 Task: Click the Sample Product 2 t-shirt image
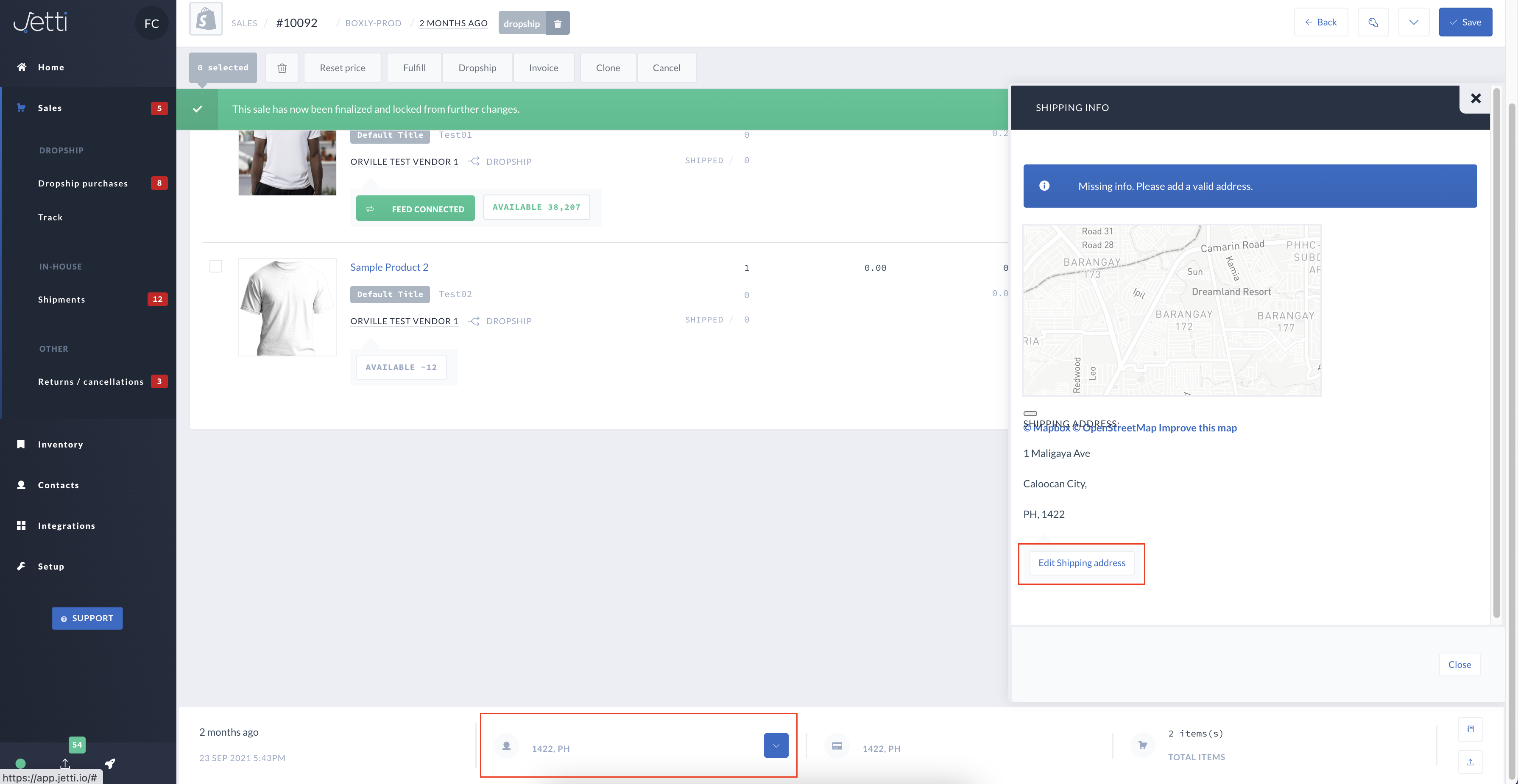tap(287, 307)
